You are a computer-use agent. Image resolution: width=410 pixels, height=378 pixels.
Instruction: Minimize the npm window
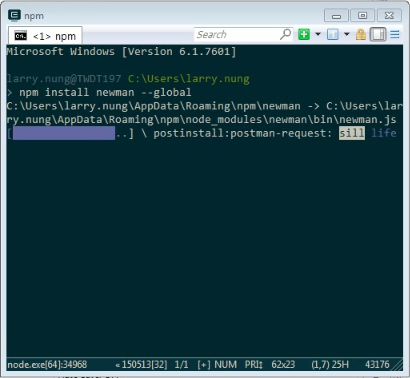click(336, 16)
